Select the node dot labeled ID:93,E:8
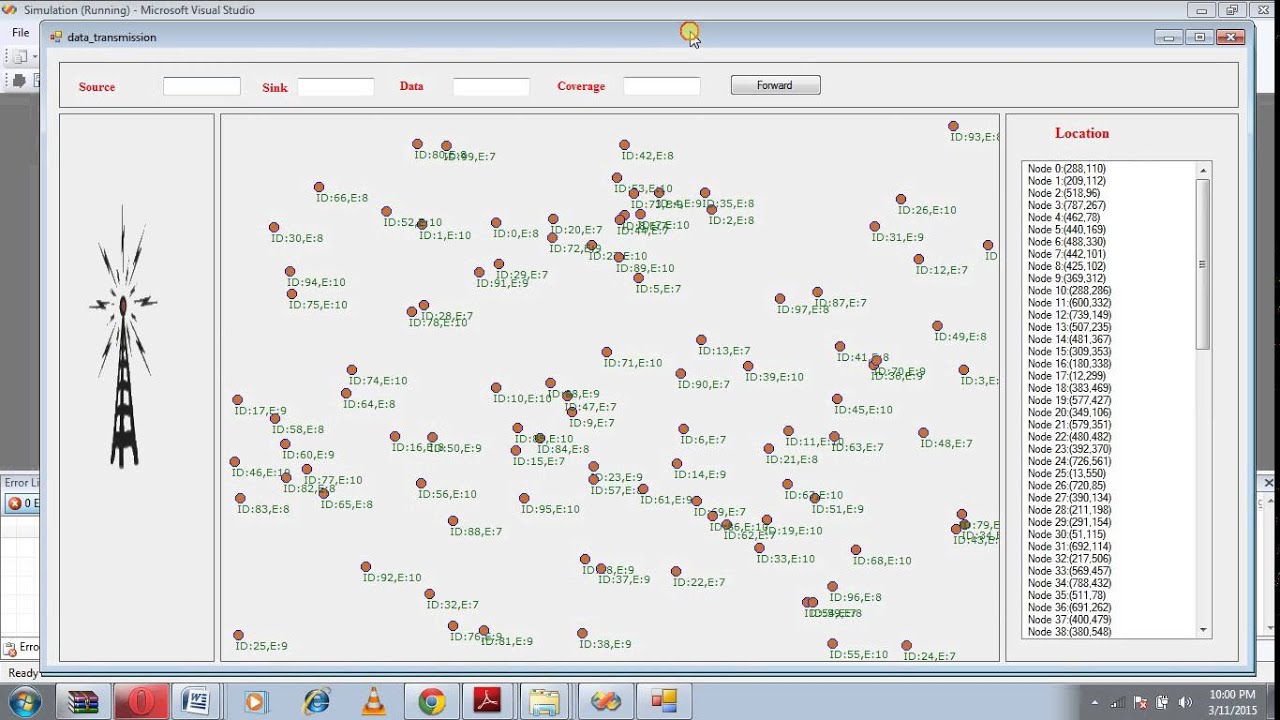 click(953, 126)
